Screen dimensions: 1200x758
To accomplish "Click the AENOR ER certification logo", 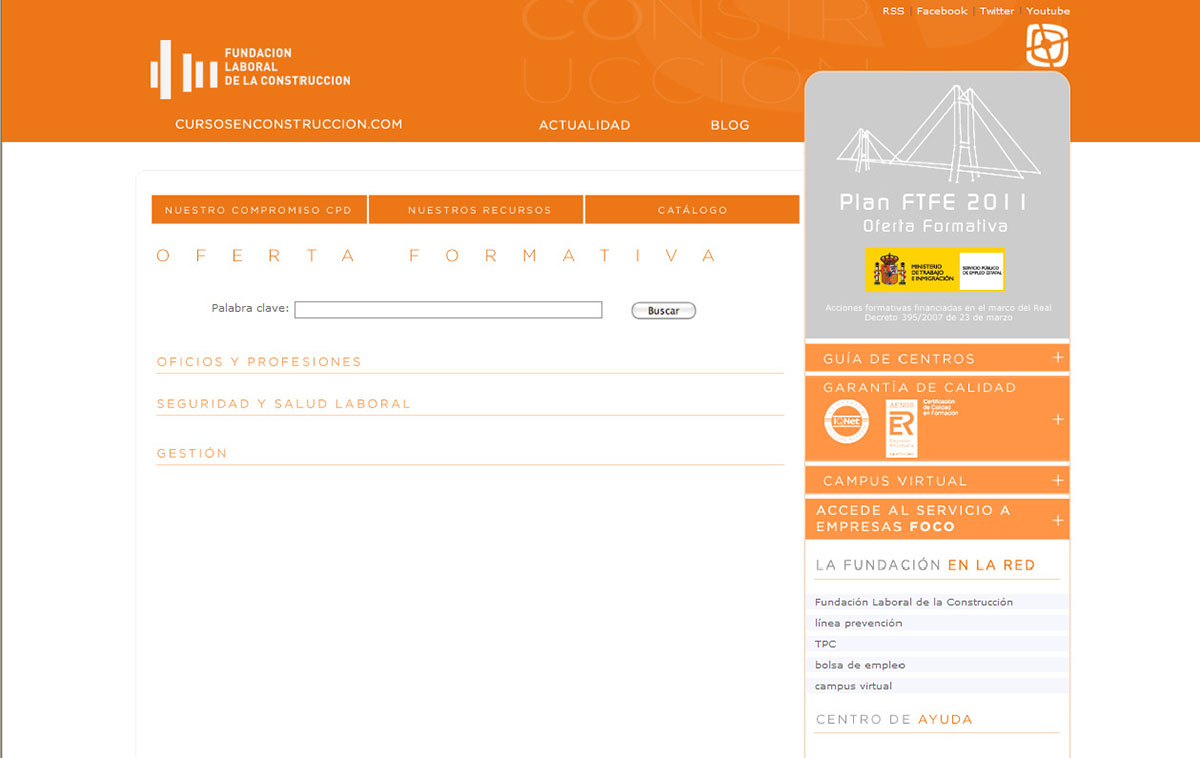I will click(x=901, y=427).
